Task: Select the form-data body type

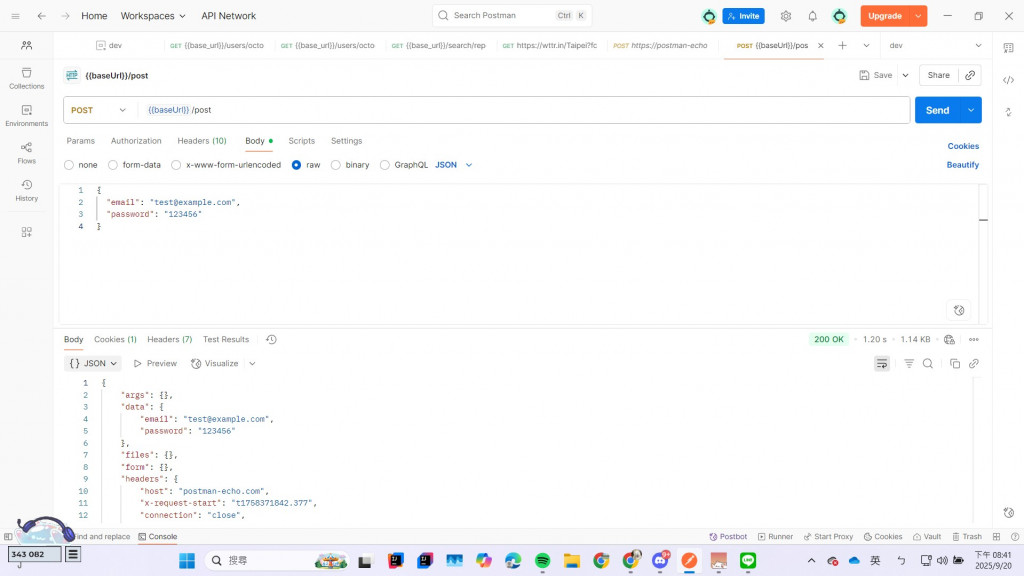Action: tap(113, 165)
